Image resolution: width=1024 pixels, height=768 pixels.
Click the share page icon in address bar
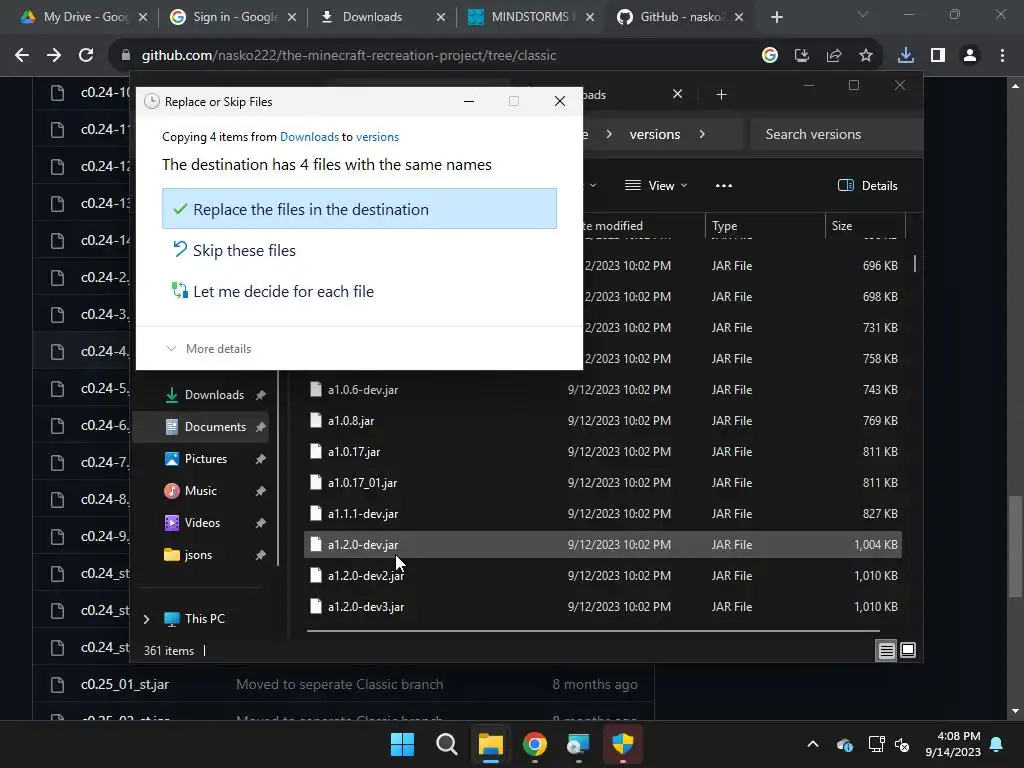[x=834, y=56]
